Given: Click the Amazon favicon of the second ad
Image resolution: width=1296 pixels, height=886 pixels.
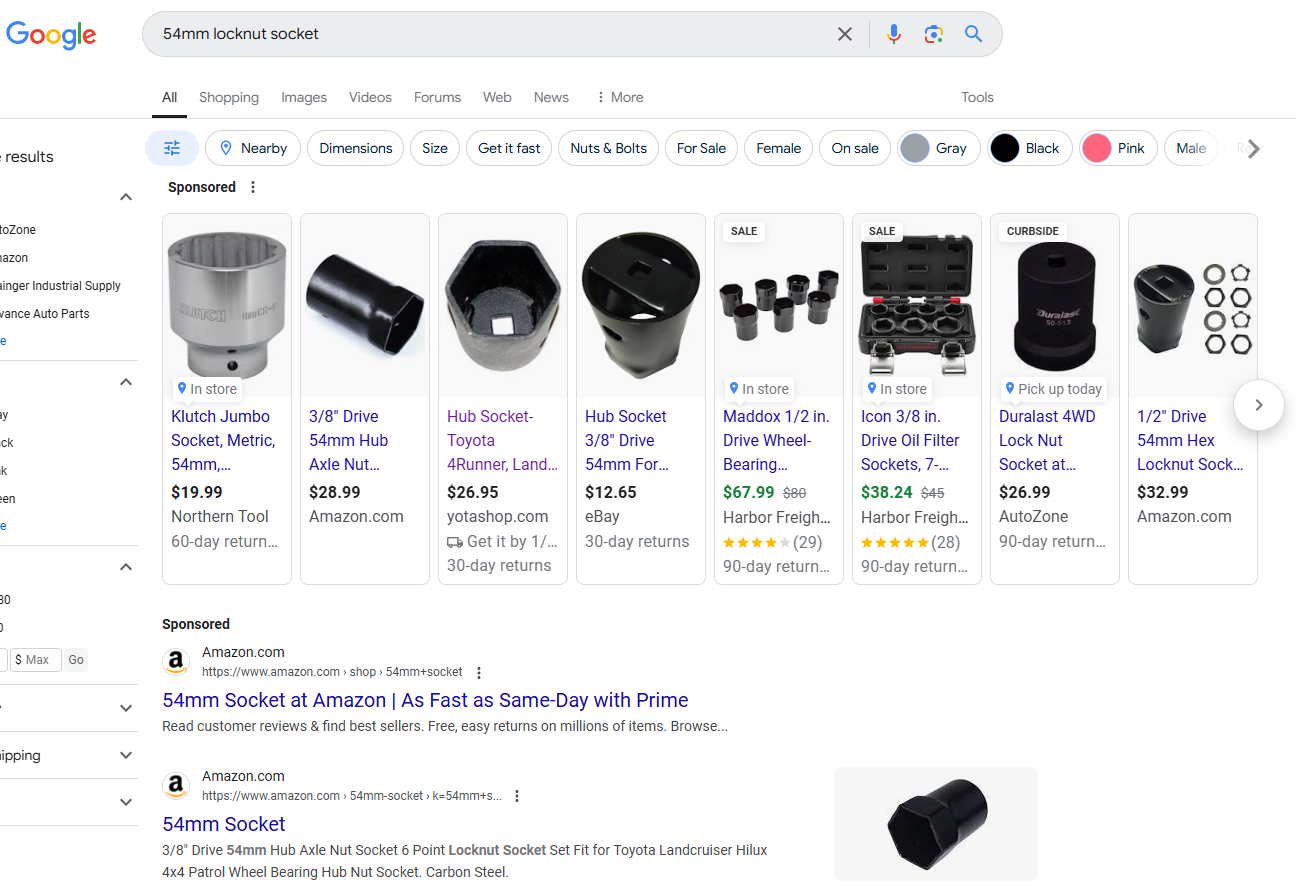Looking at the screenshot, I should tap(176, 786).
